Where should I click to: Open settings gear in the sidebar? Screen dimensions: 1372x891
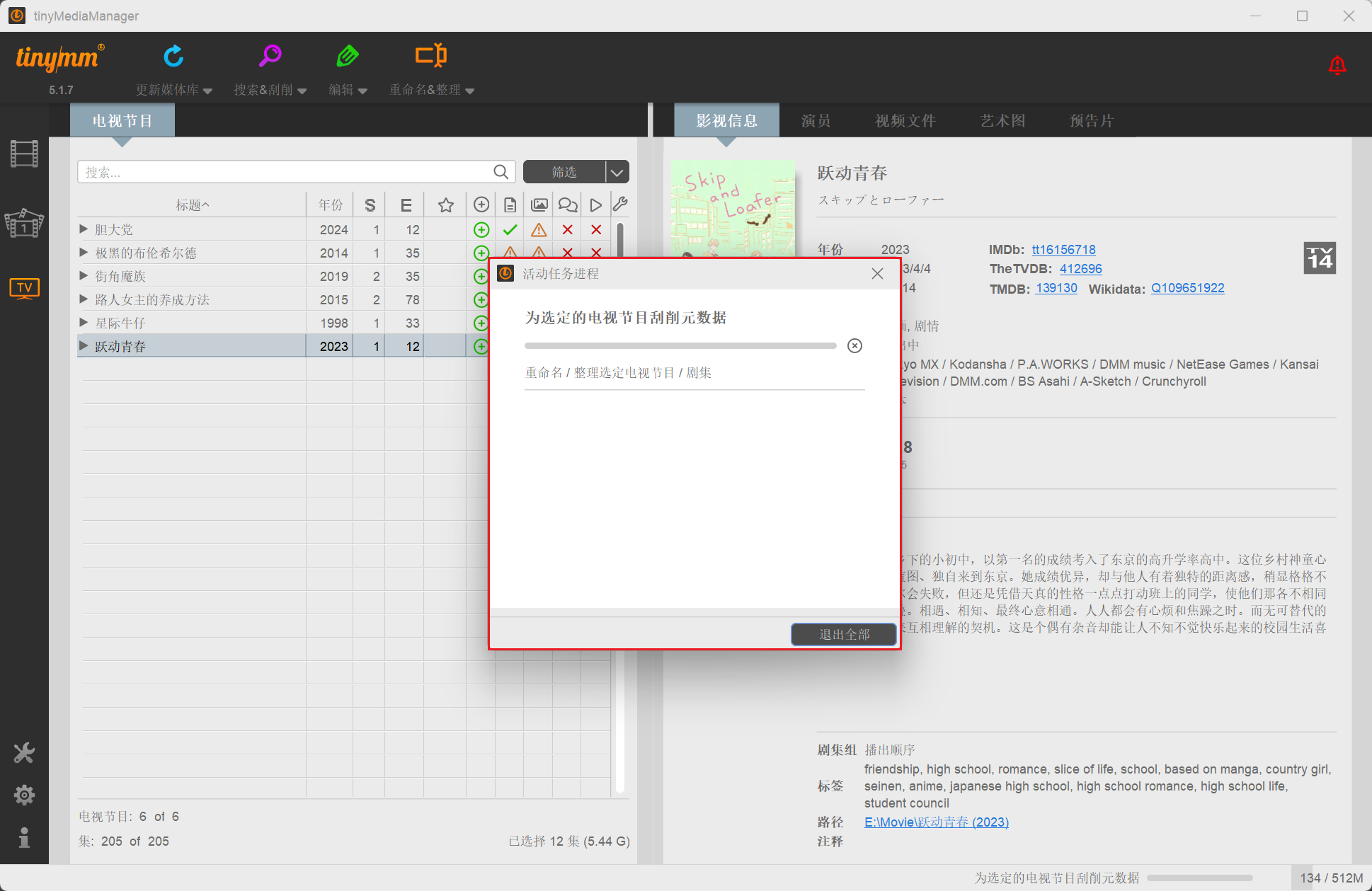24,795
